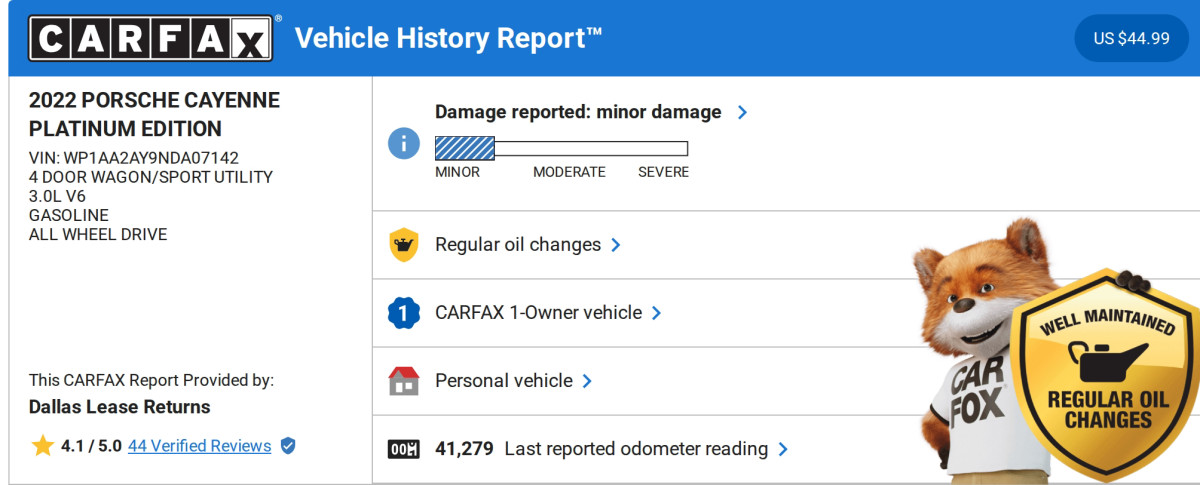
Task: Expand Damage reported details chevron
Action: (x=742, y=112)
